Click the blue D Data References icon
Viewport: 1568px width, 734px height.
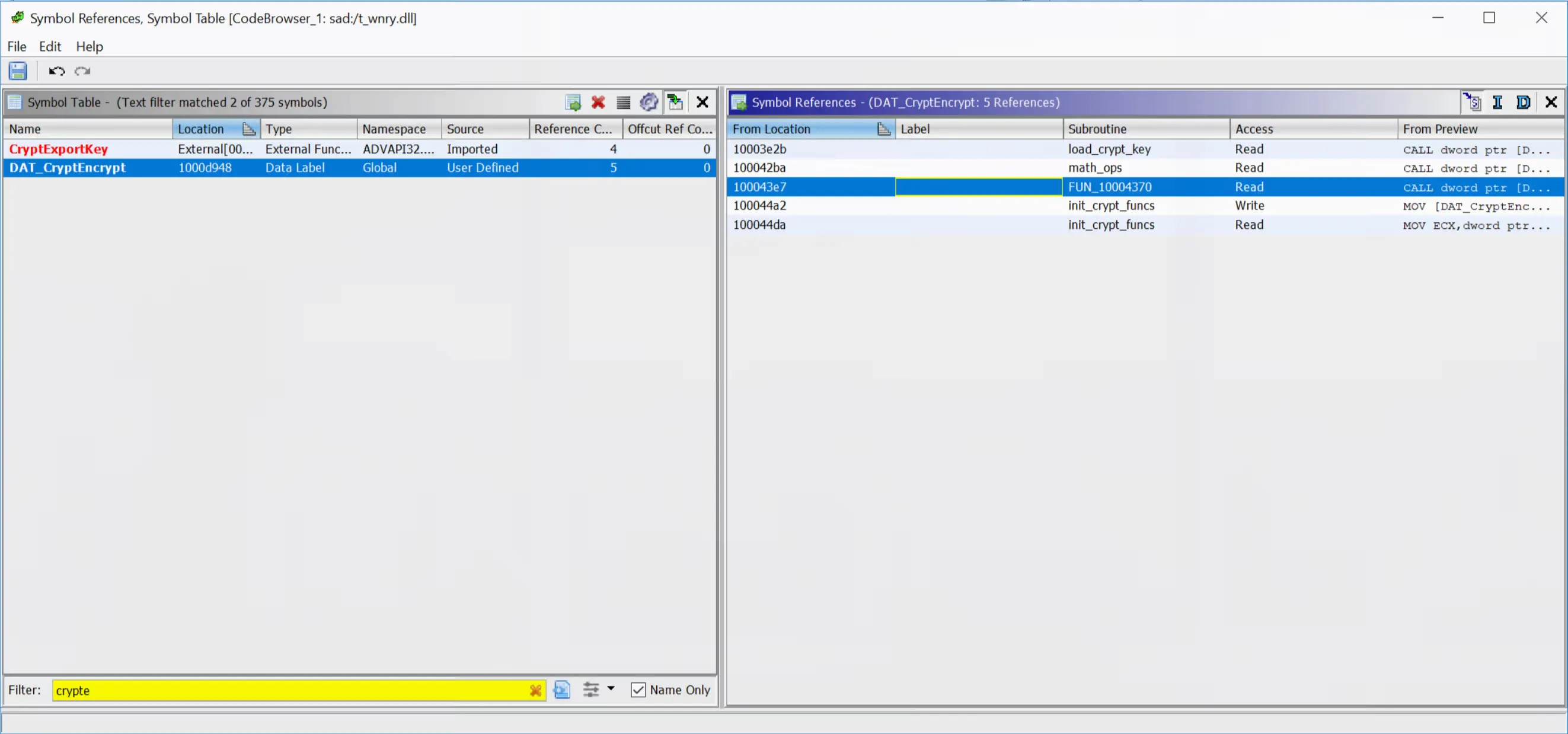(1524, 102)
